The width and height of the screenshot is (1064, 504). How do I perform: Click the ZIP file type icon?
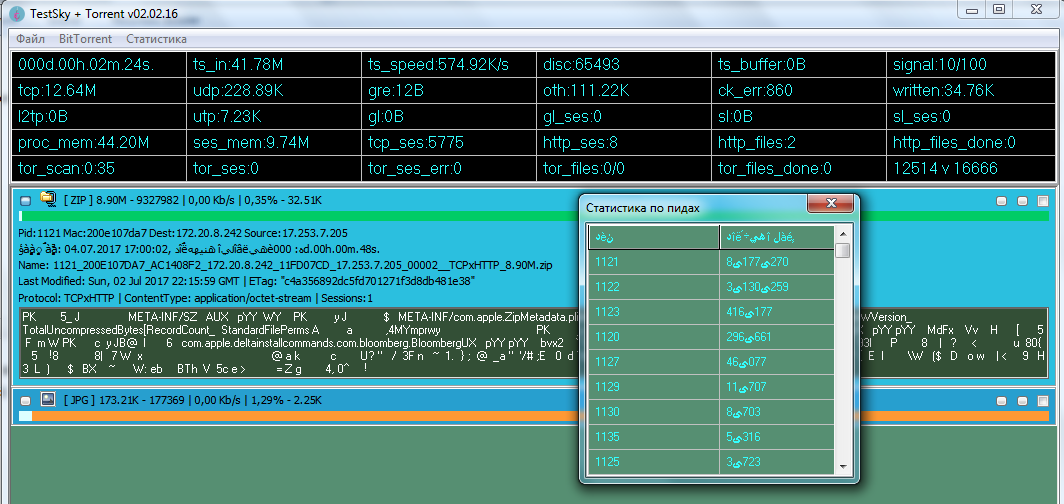tap(47, 200)
